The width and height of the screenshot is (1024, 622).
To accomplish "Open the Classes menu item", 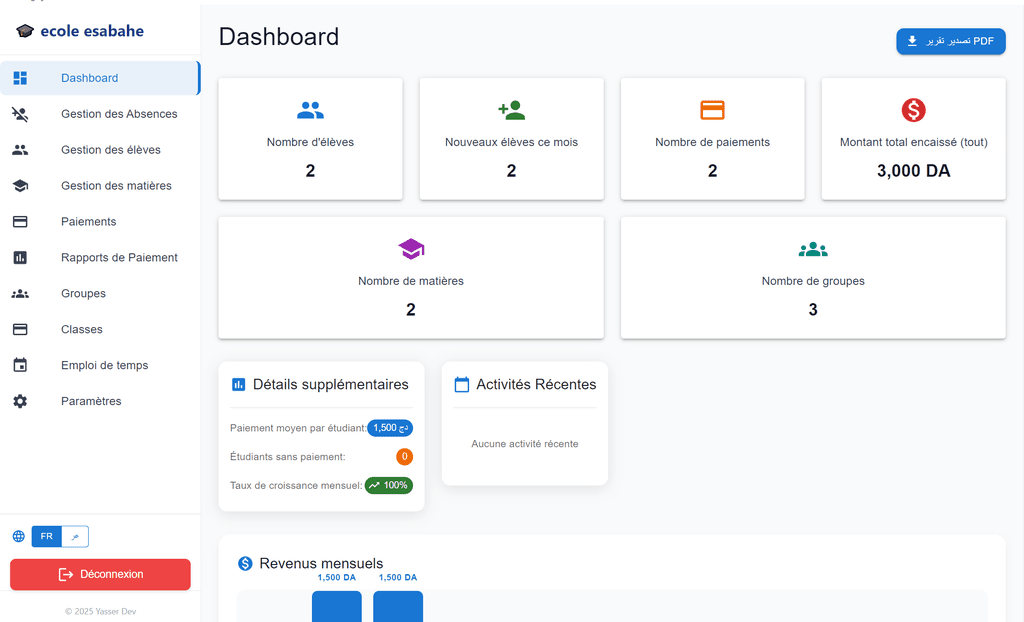I will pos(100,330).
